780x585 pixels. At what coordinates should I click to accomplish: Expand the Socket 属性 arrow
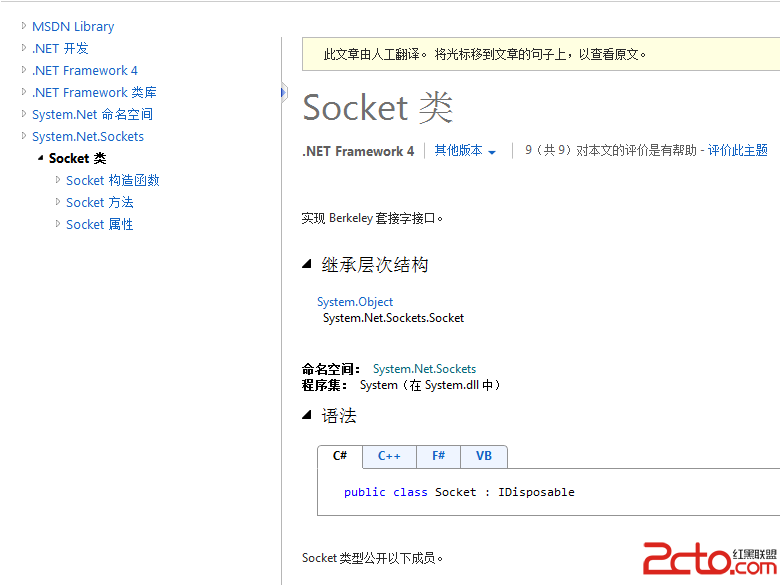pyautogui.click(x=58, y=223)
